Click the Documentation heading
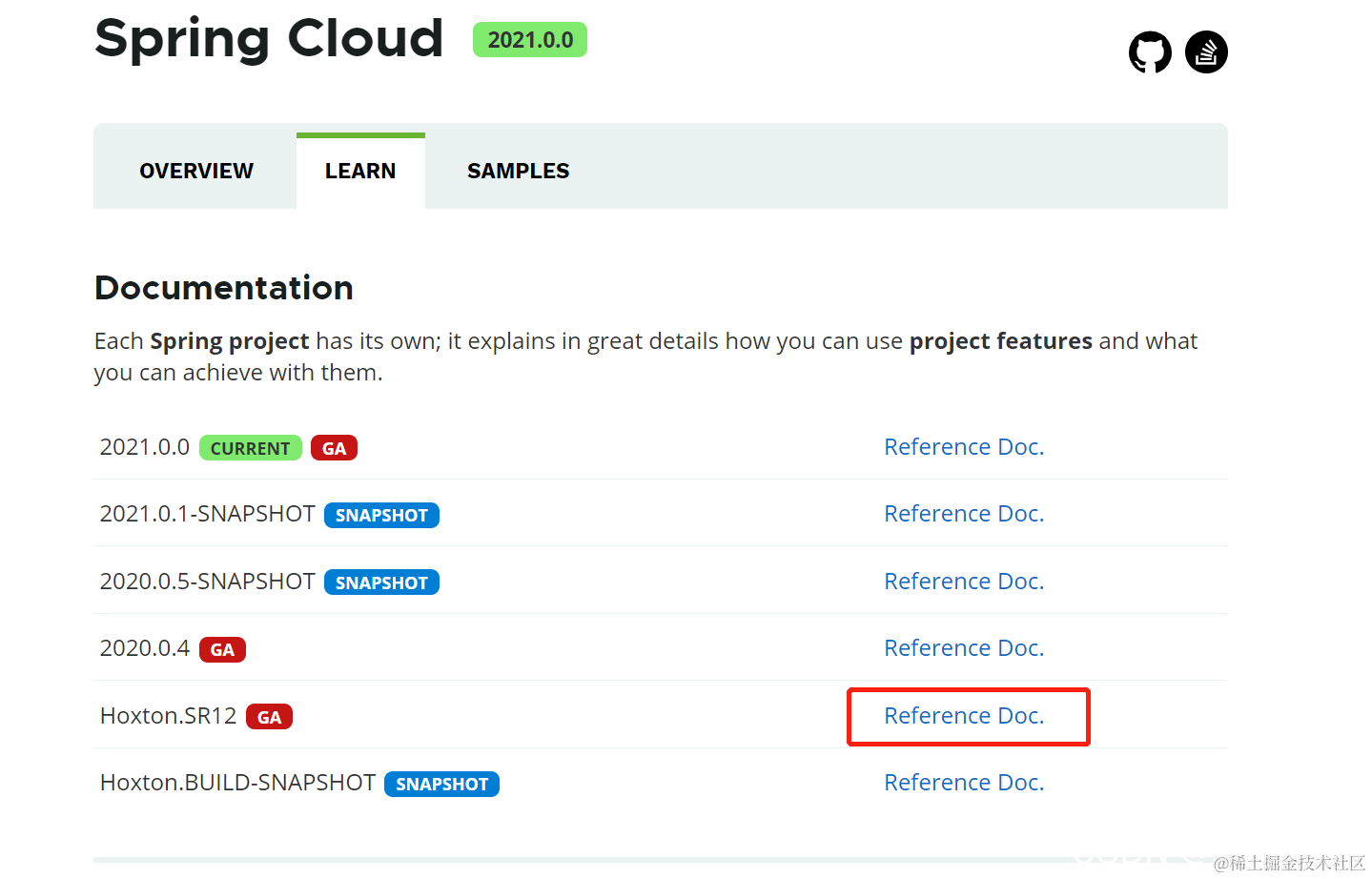This screenshot has height=879, width=1372. pos(224,288)
